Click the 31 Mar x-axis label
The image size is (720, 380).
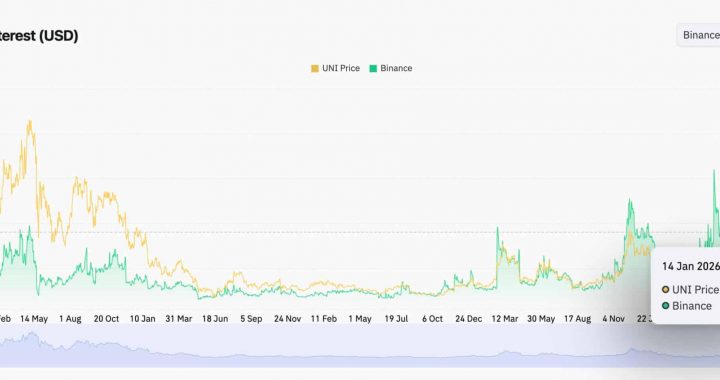[179, 319]
